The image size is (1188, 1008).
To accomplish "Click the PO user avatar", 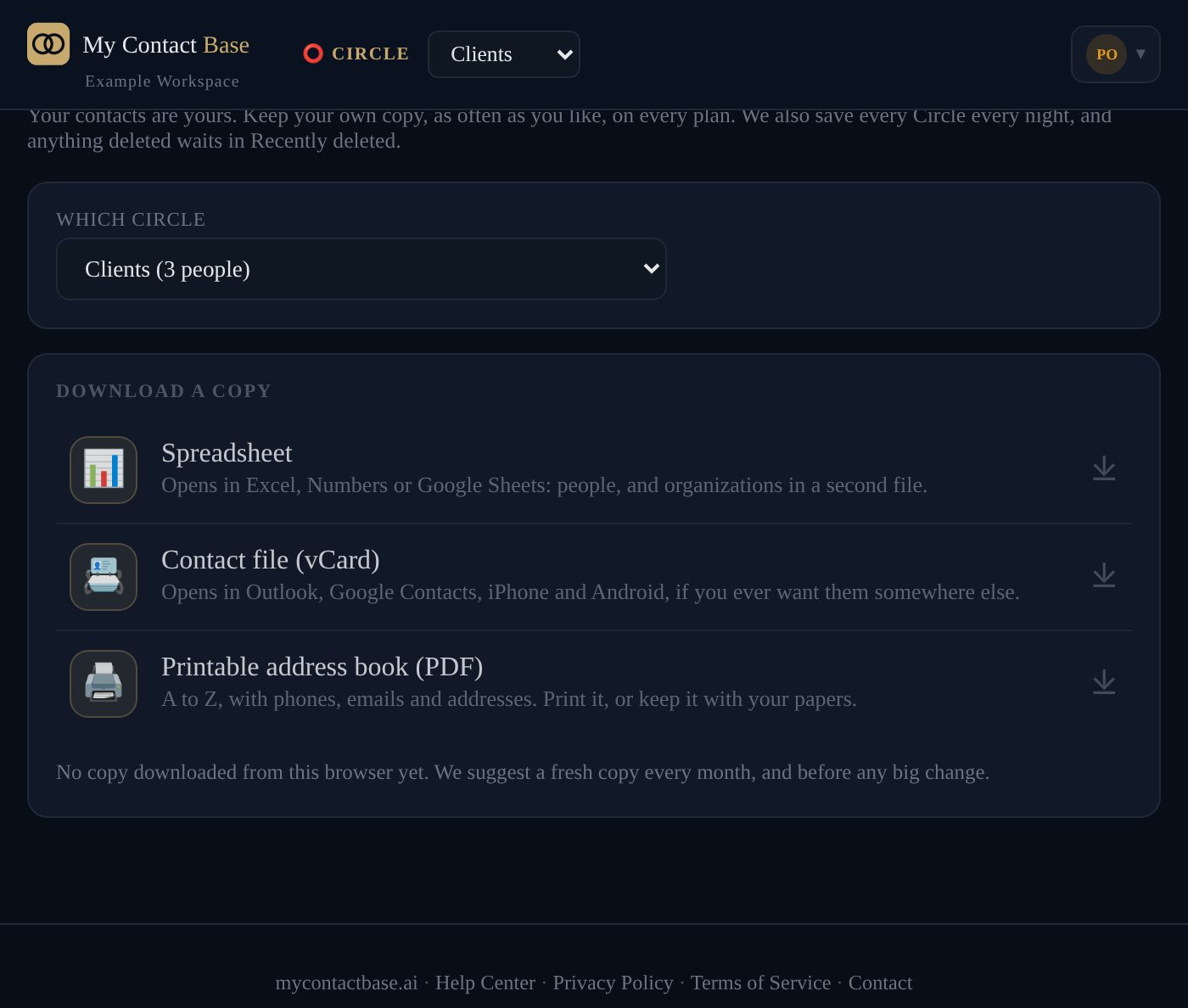I will pos(1107,54).
